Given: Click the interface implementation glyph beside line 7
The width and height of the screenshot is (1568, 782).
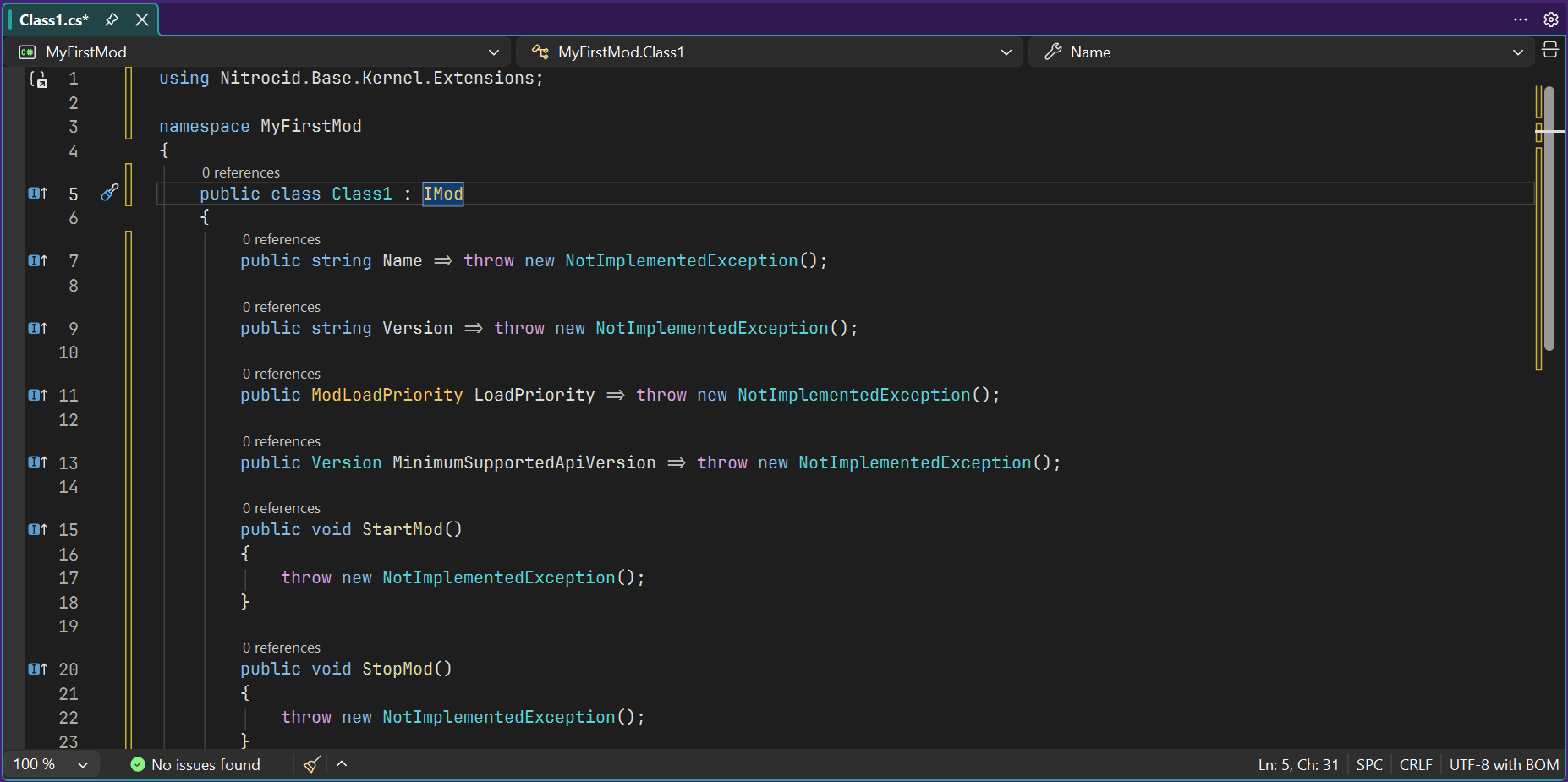Looking at the screenshot, I should [x=37, y=260].
